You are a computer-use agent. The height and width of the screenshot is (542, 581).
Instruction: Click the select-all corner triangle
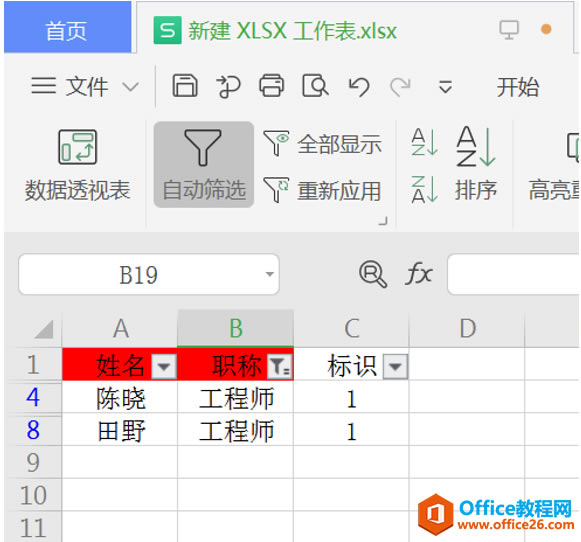(44, 329)
